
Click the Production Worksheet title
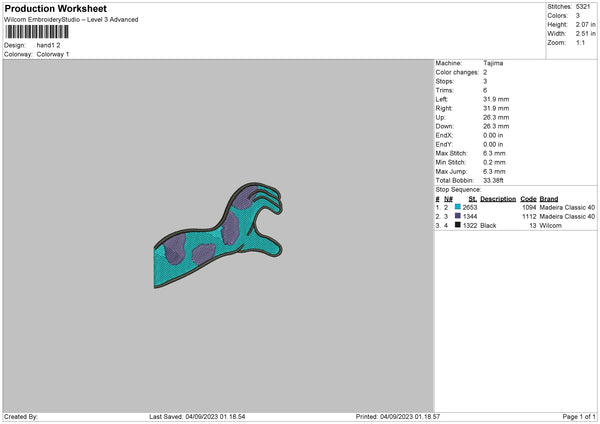tap(56, 8)
